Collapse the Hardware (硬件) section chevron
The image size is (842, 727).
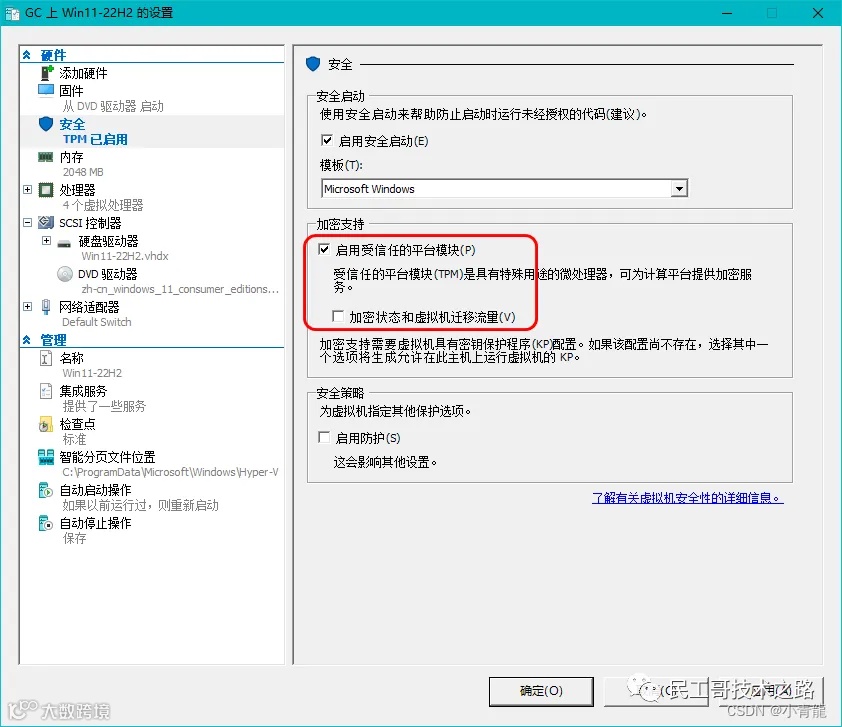[27, 55]
